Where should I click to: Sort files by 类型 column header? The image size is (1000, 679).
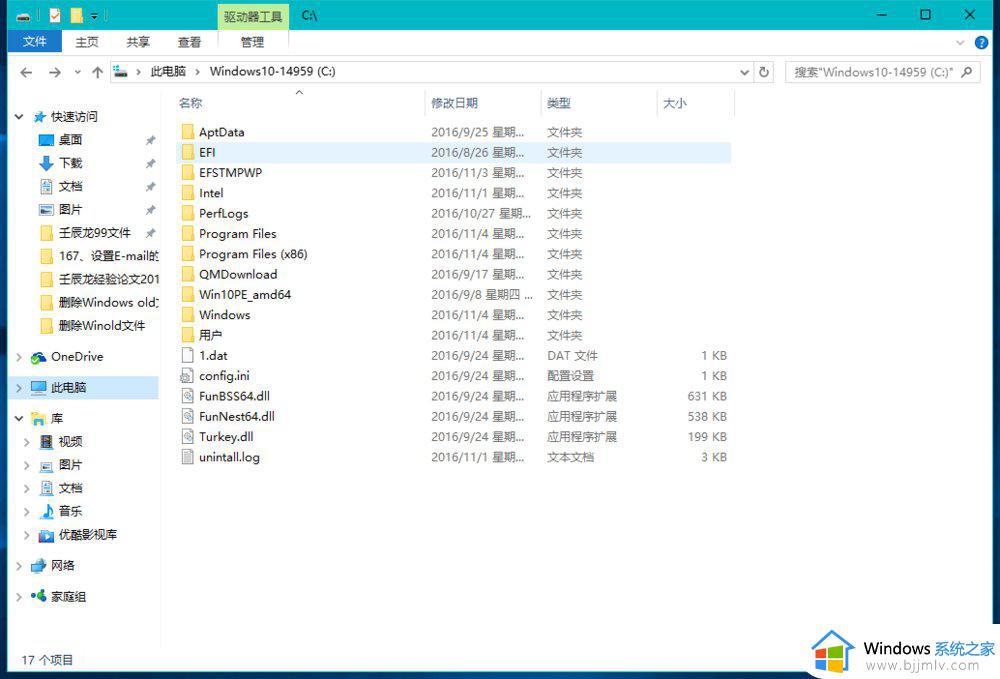point(599,103)
